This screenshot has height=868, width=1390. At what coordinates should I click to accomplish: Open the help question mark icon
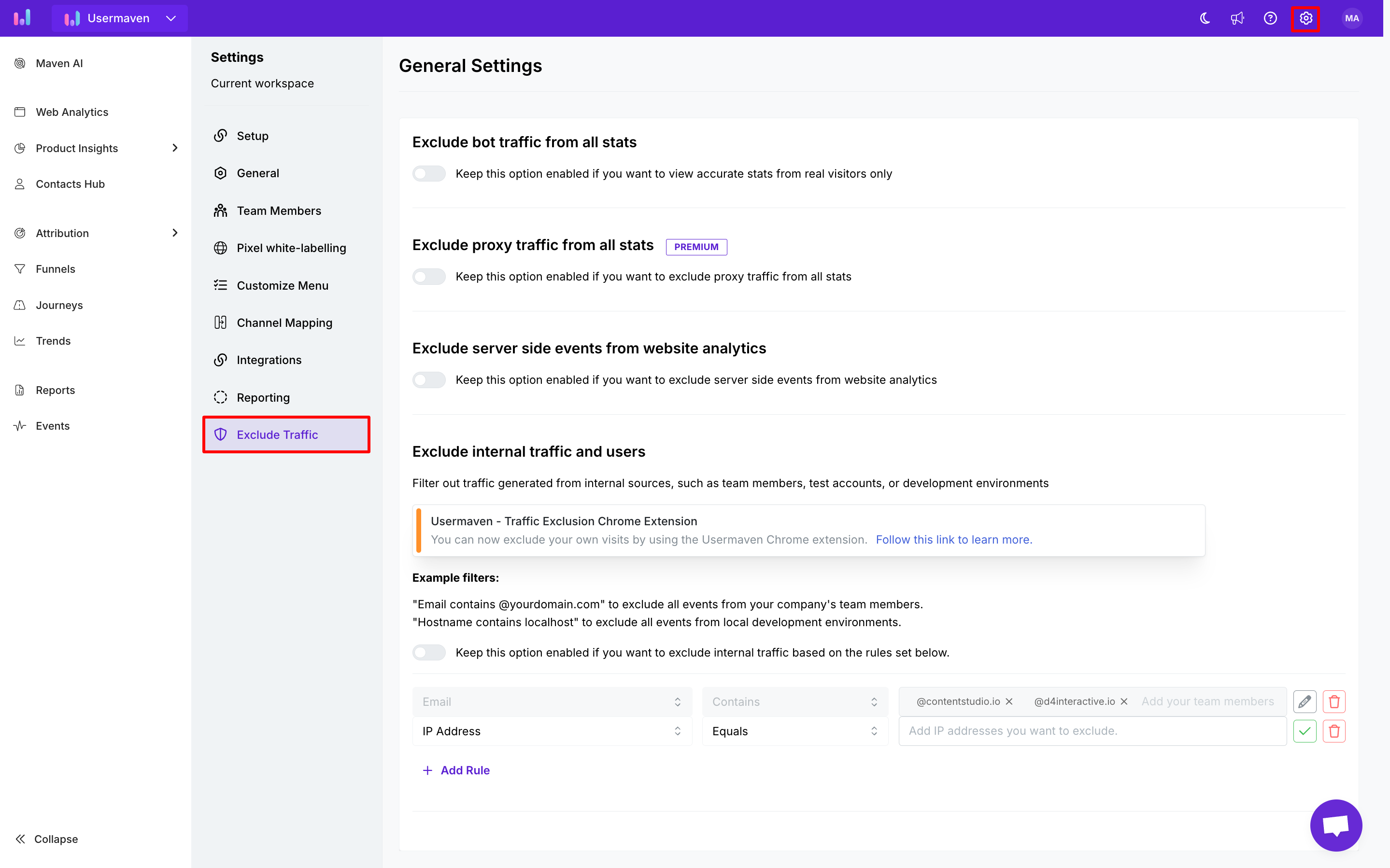tap(1271, 18)
